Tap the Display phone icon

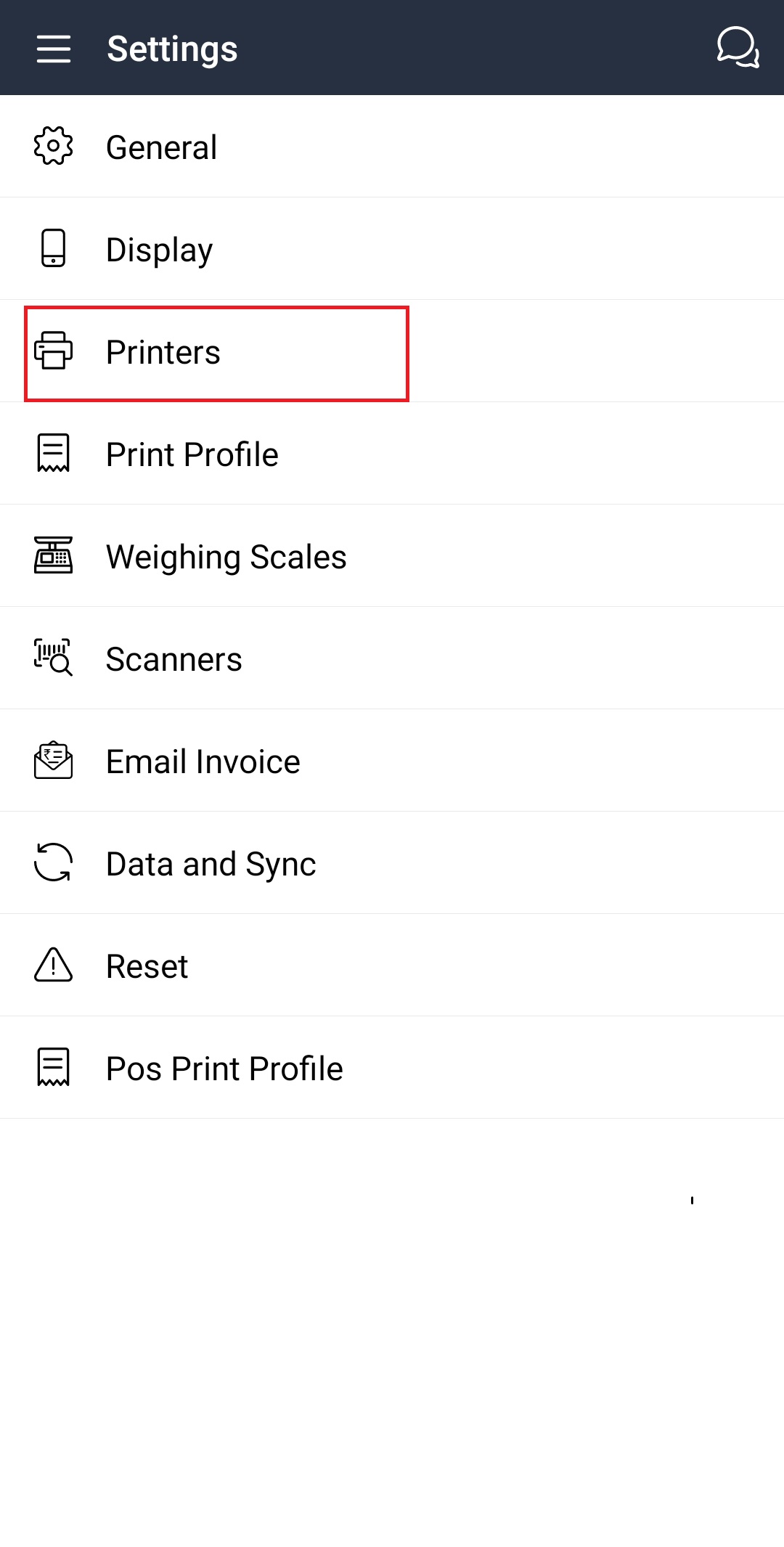coord(54,248)
